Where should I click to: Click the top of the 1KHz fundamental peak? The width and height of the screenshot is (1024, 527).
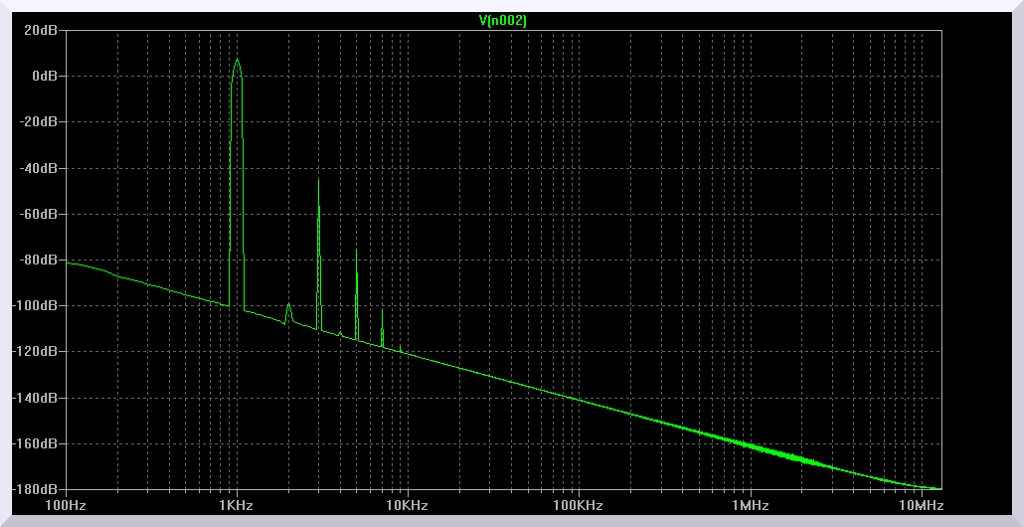(x=237, y=59)
